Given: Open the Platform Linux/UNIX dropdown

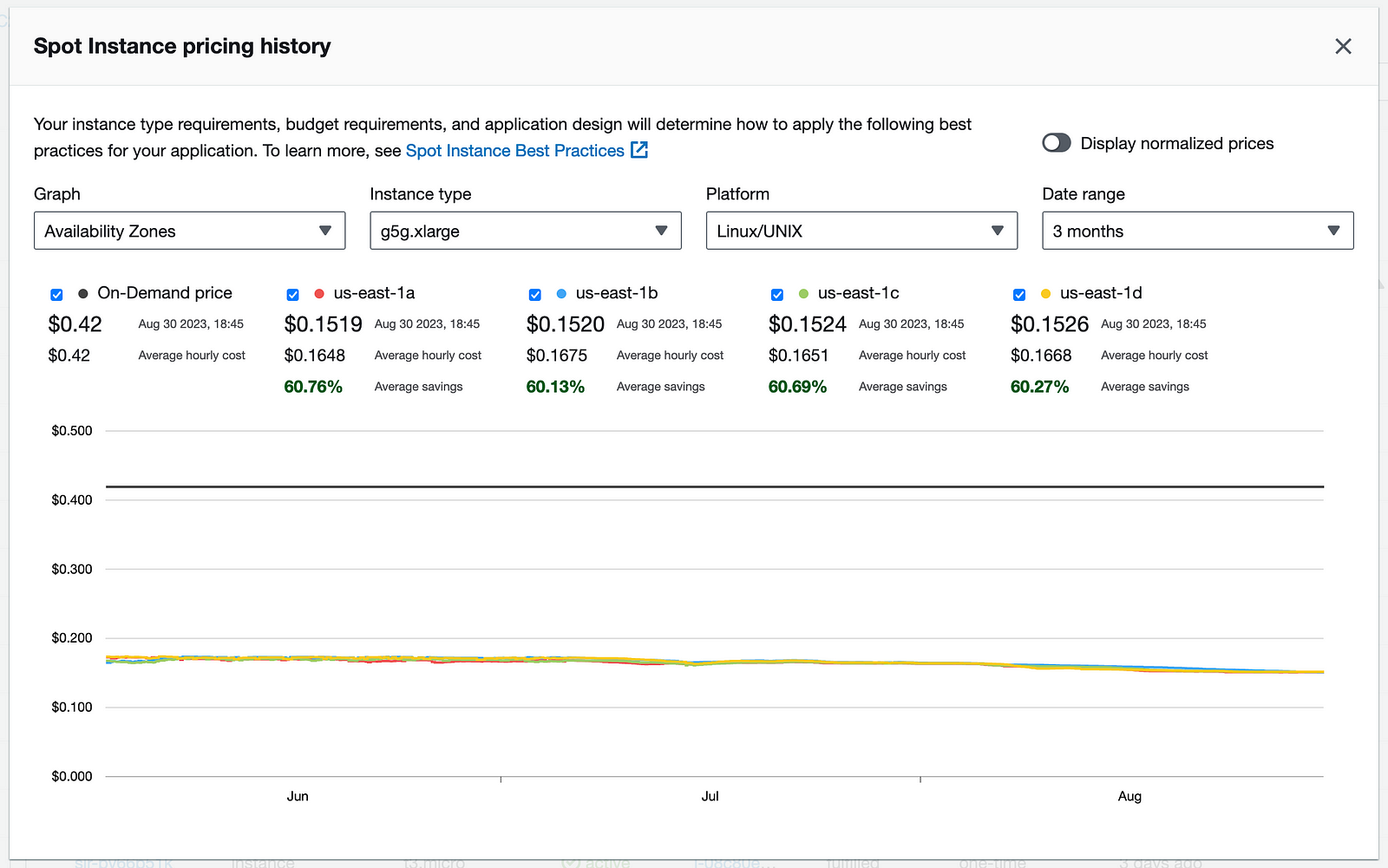Looking at the screenshot, I should 861,231.
